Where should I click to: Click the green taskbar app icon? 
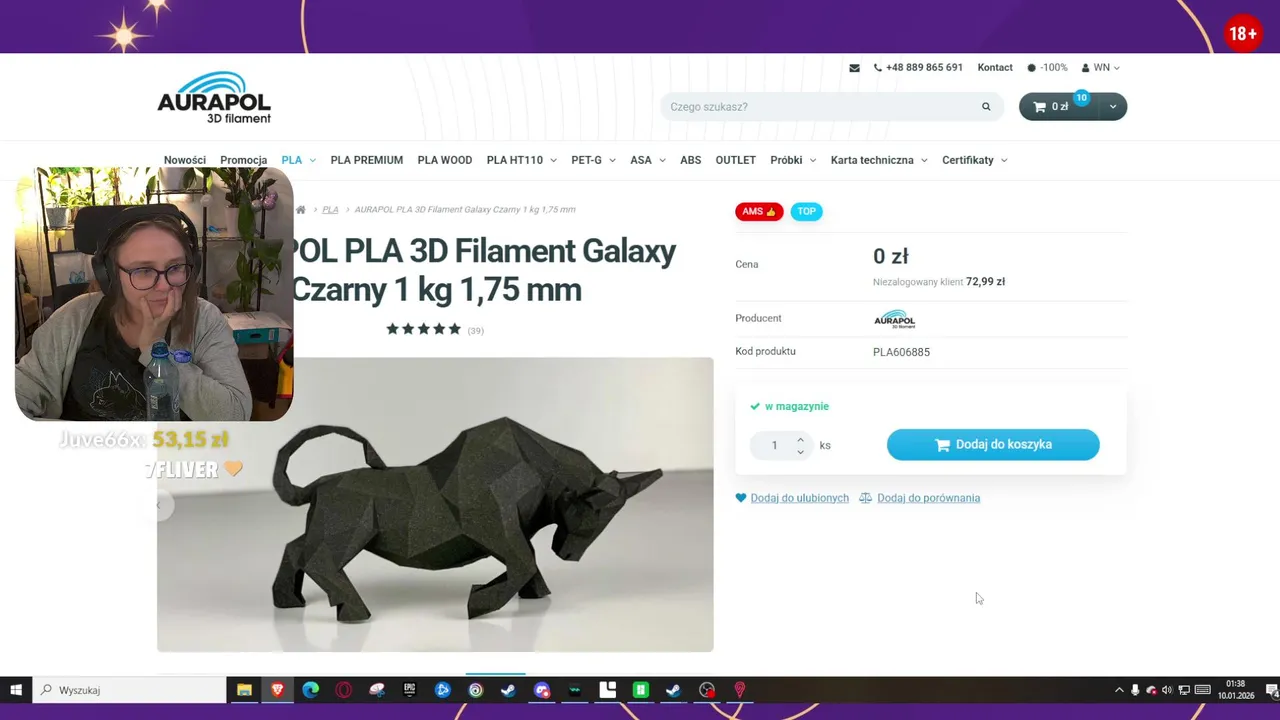641,690
